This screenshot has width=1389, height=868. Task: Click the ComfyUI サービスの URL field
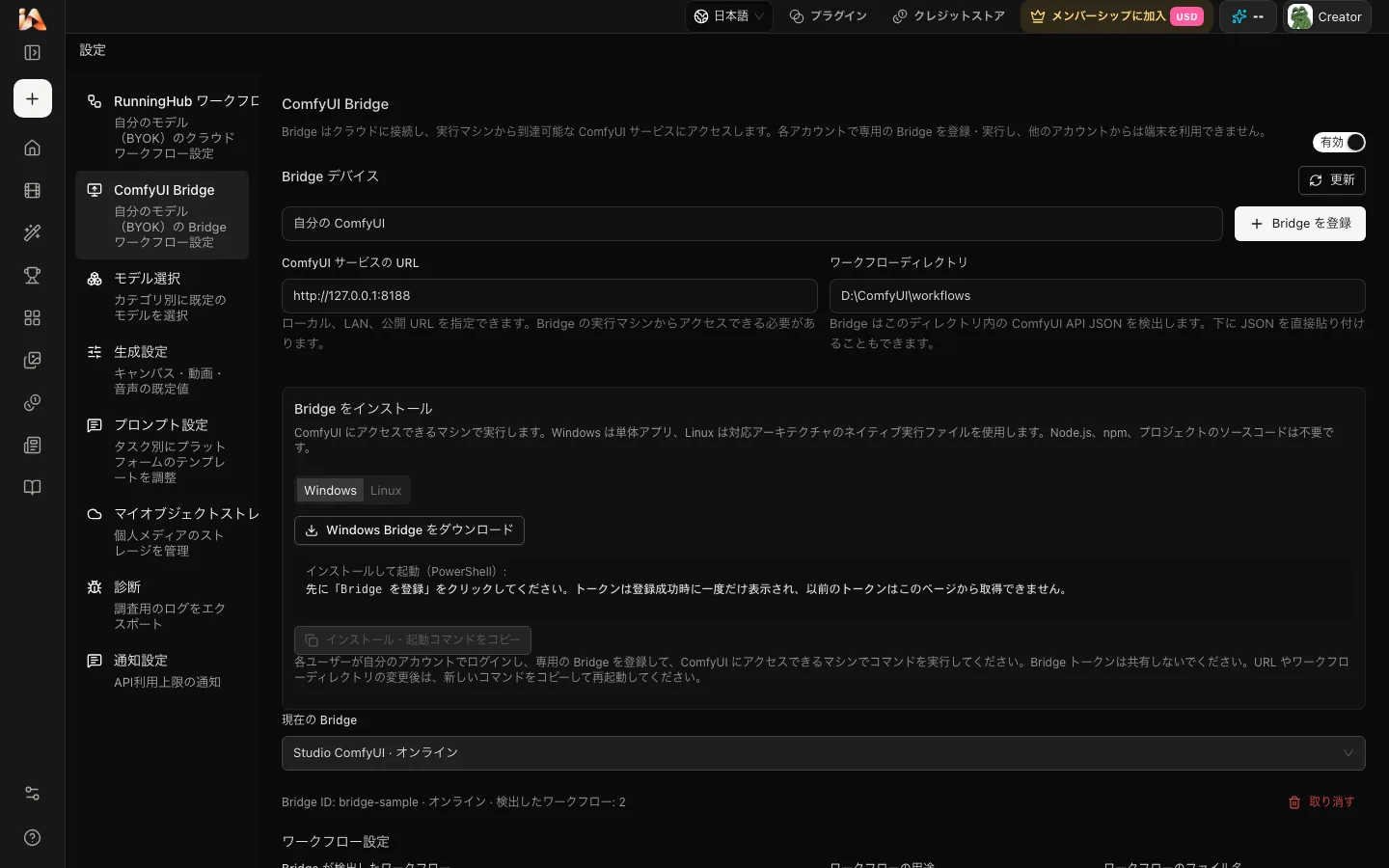coord(550,296)
